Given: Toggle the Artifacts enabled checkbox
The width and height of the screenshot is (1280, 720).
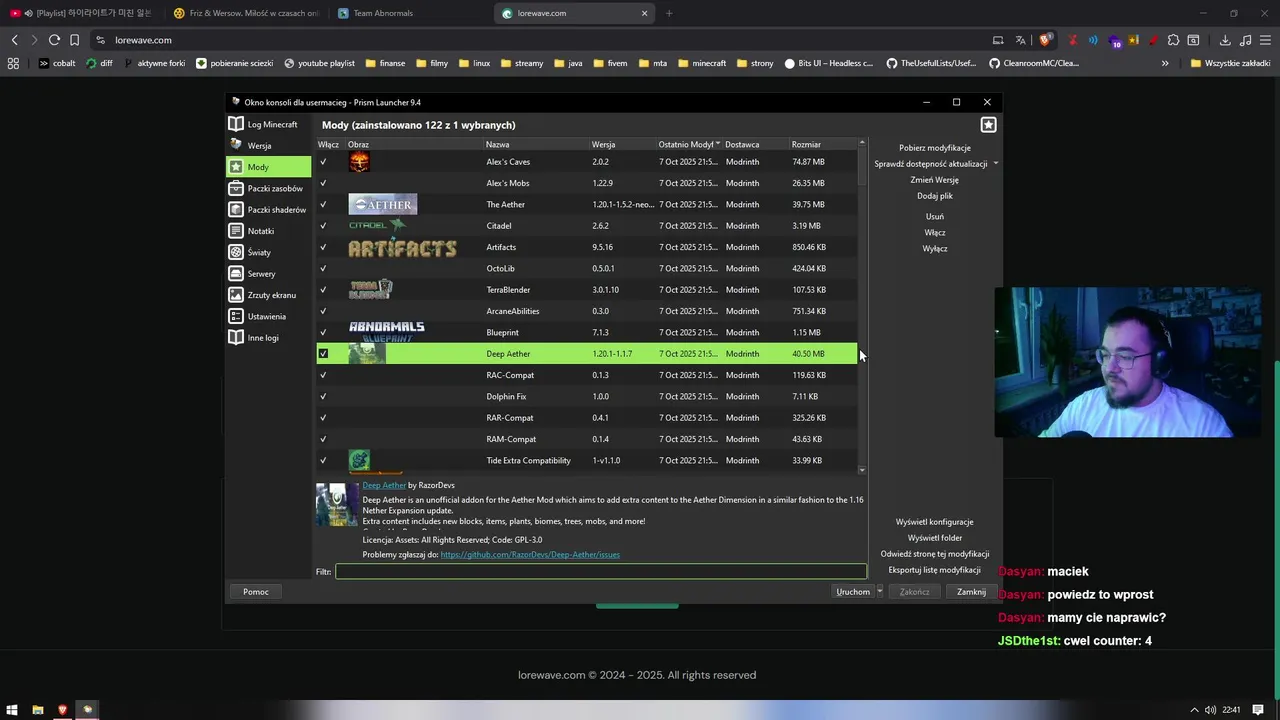Looking at the screenshot, I should click(323, 247).
